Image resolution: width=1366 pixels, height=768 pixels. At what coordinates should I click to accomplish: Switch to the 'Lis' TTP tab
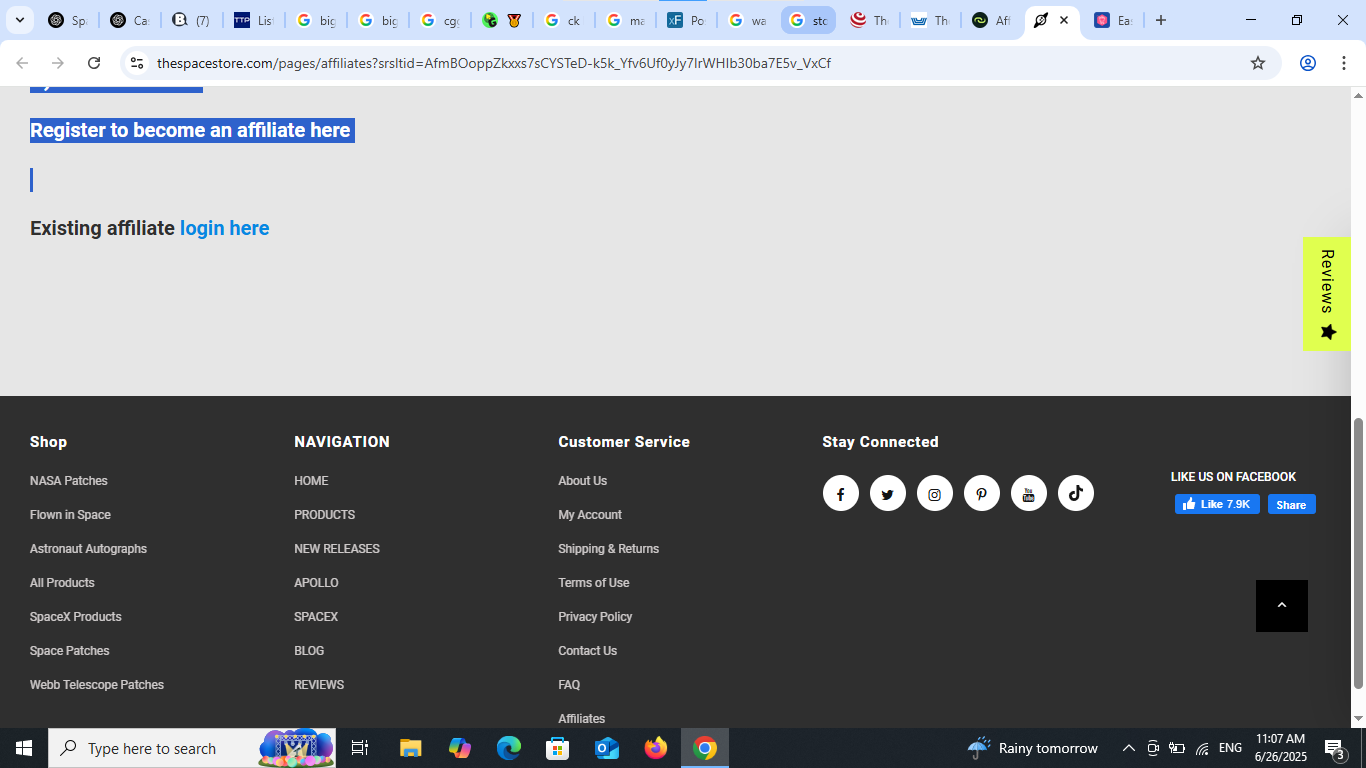(x=253, y=20)
